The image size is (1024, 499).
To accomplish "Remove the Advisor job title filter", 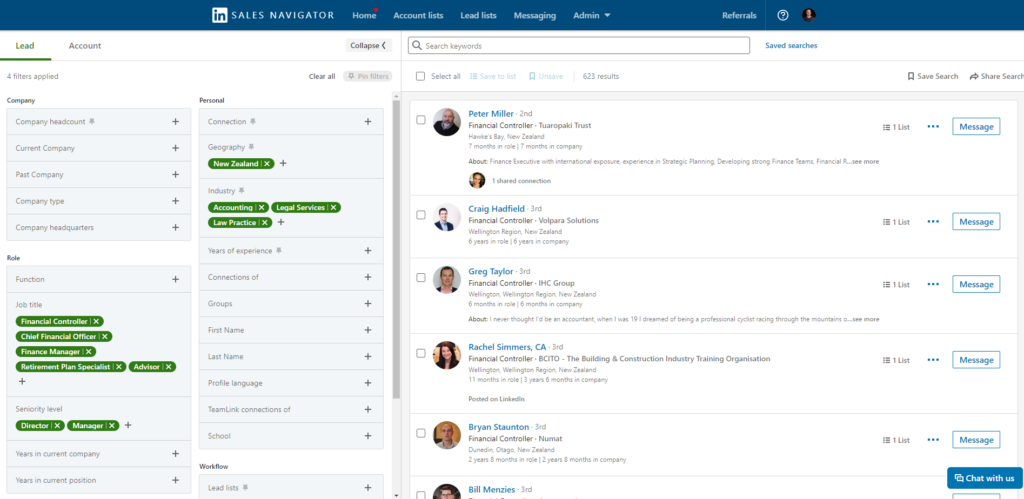I will pyautogui.click(x=168, y=366).
